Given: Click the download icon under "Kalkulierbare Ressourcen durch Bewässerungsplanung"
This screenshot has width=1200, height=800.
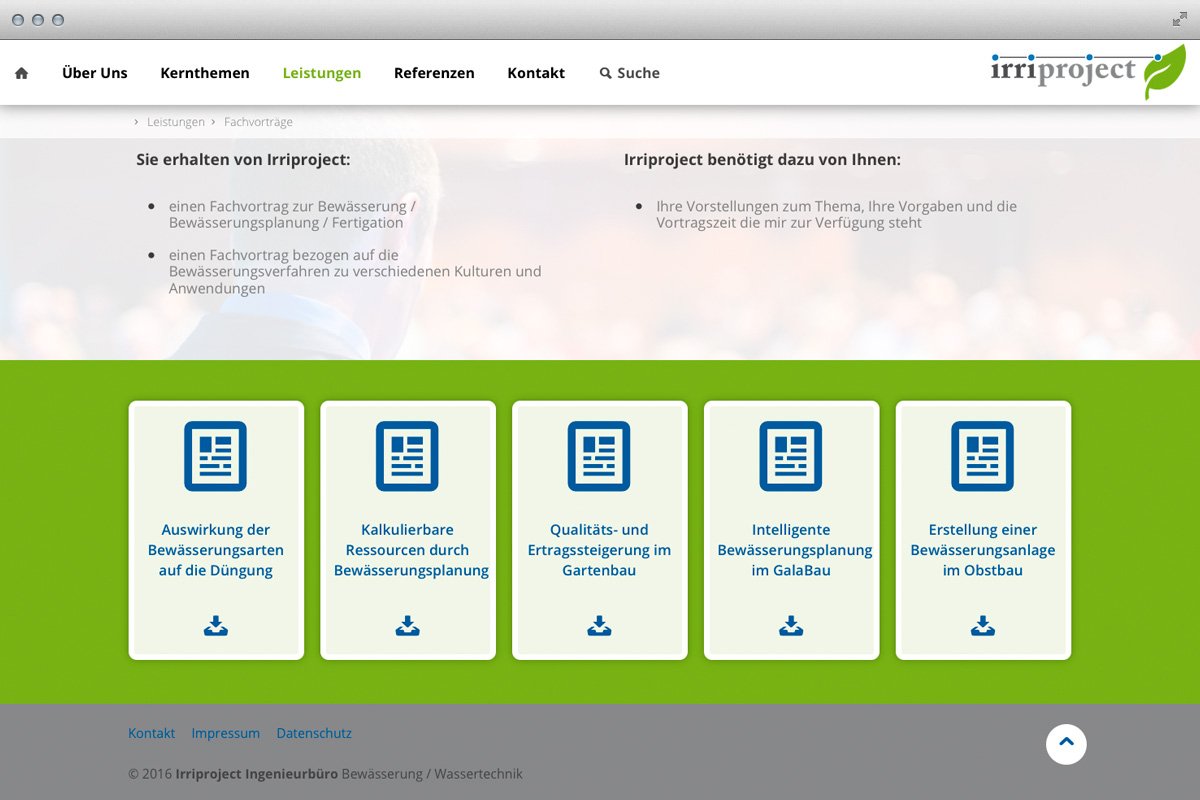Looking at the screenshot, I should click(407, 625).
